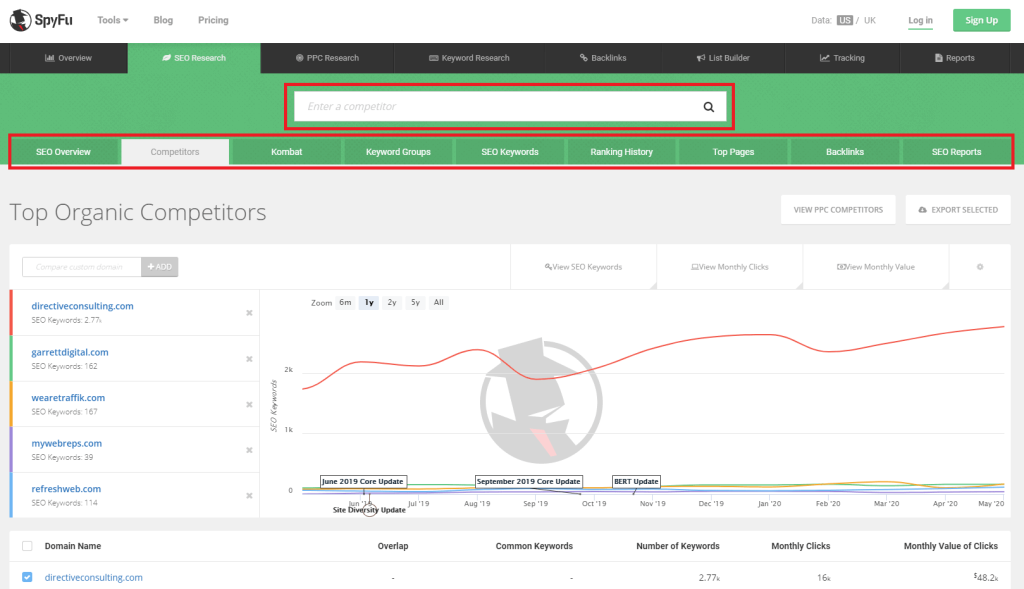Open refreshweb.com competitor link
Screen dimensions: 1024x589
click(66, 488)
